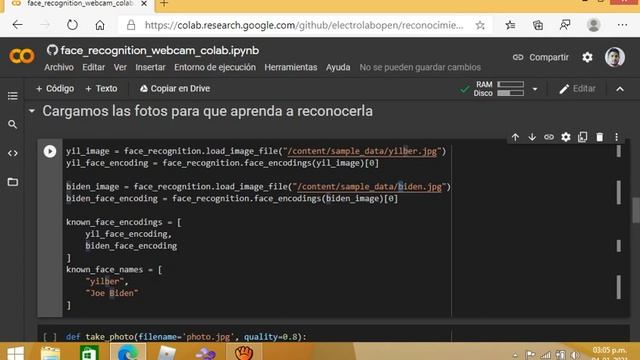This screenshot has width=640, height=360.
Task: Add a code cell with + Código
Action: coord(55,89)
